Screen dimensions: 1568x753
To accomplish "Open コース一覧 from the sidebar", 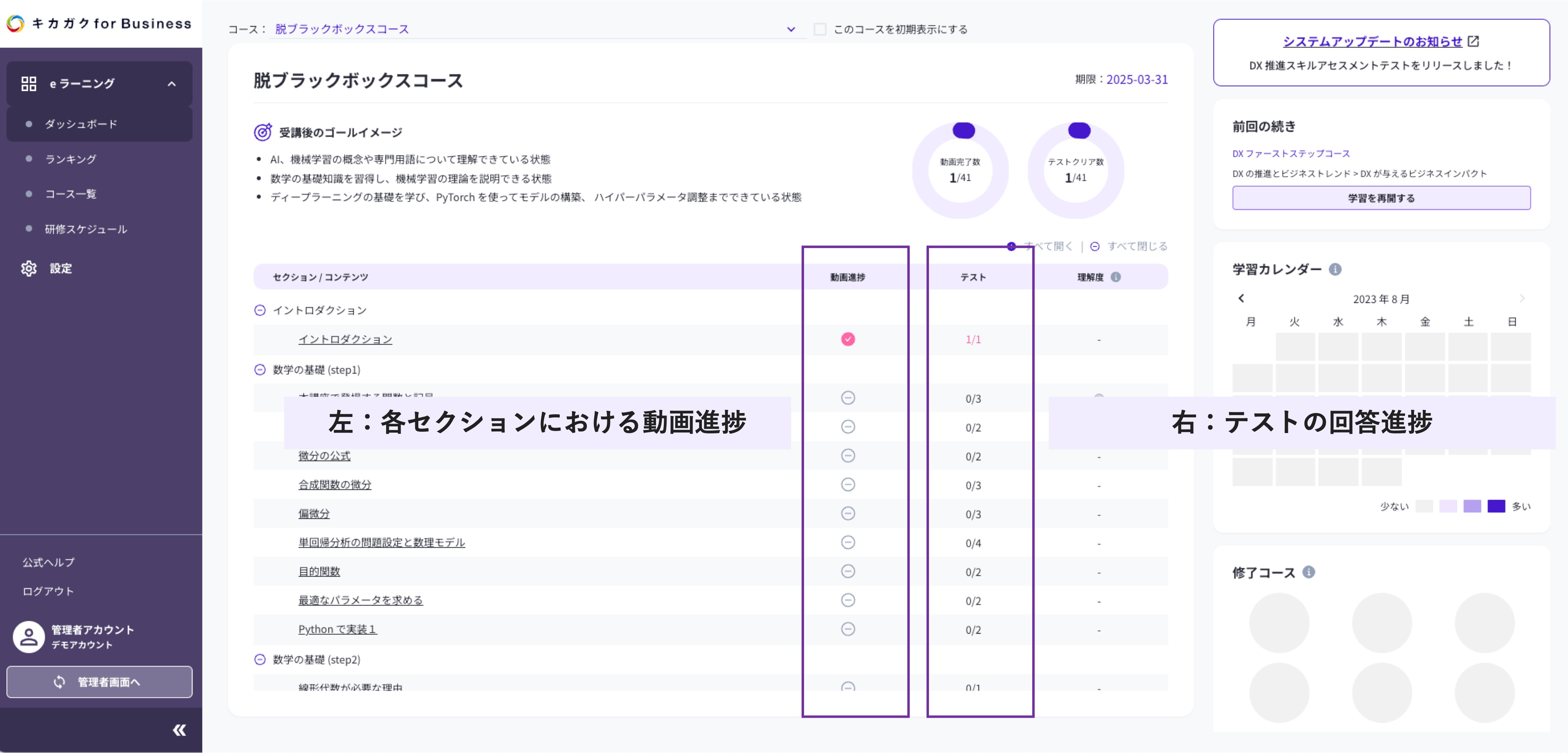I will pyautogui.click(x=71, y=194).
